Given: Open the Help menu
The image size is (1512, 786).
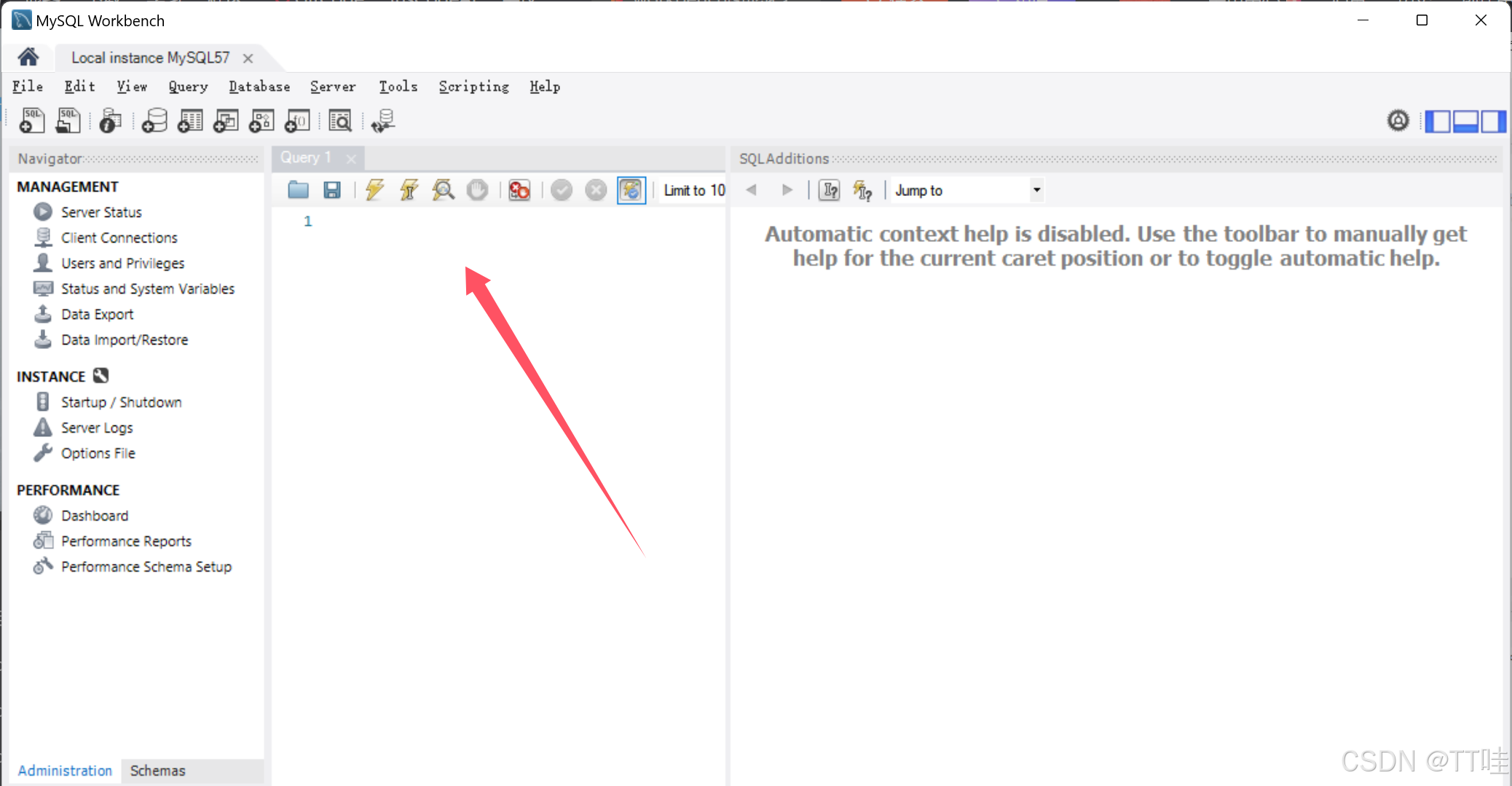Looking at the screenshot, I should 545,87.
